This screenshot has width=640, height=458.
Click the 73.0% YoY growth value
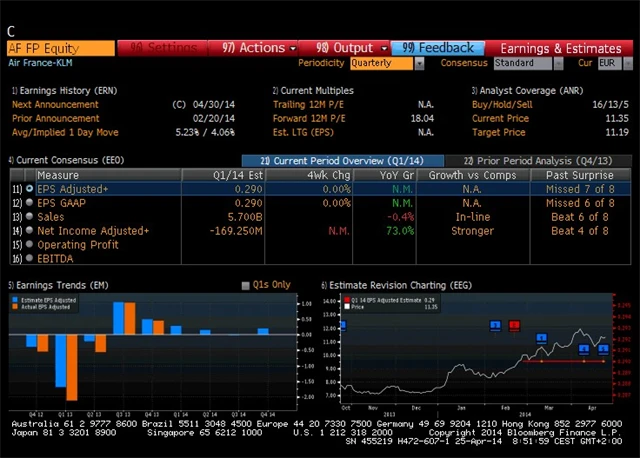400,231
